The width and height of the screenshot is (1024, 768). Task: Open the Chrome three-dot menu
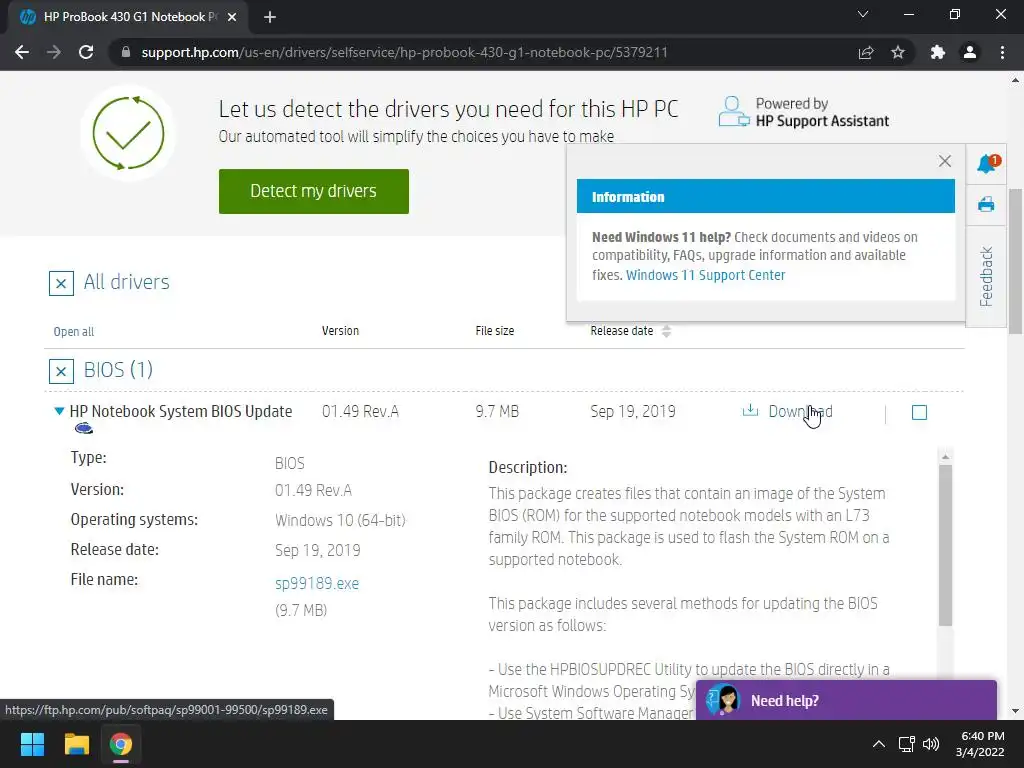(x=1002, y=52)
